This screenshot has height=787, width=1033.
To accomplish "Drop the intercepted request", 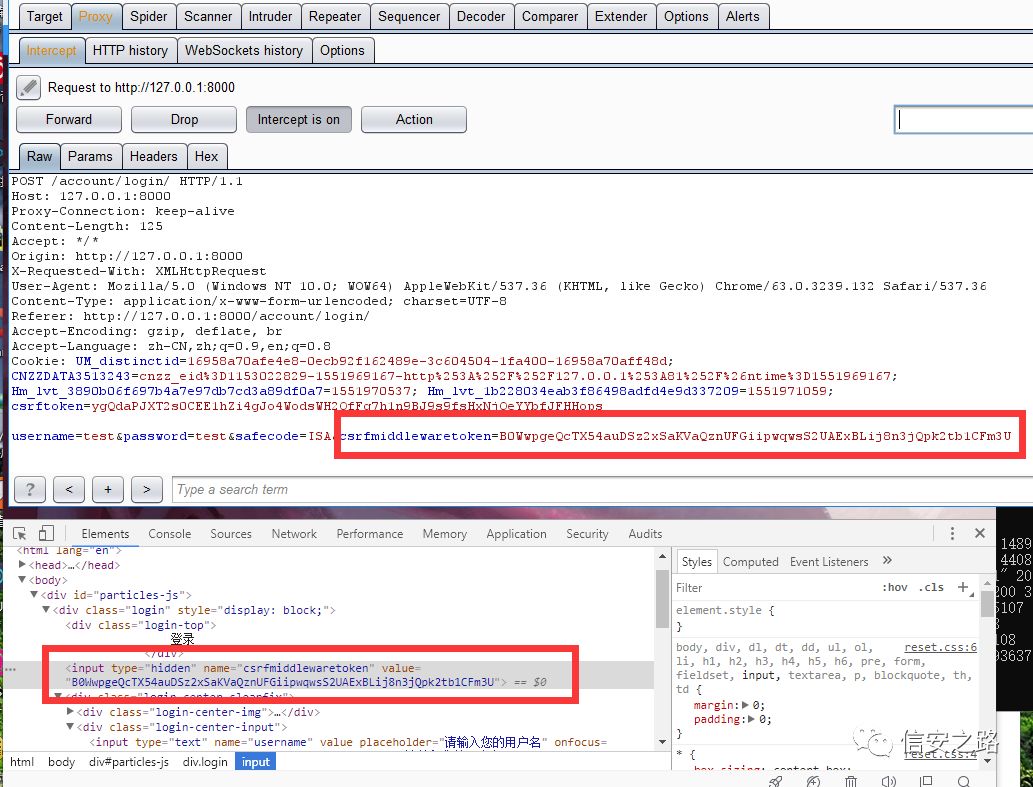I will point(184,119).
